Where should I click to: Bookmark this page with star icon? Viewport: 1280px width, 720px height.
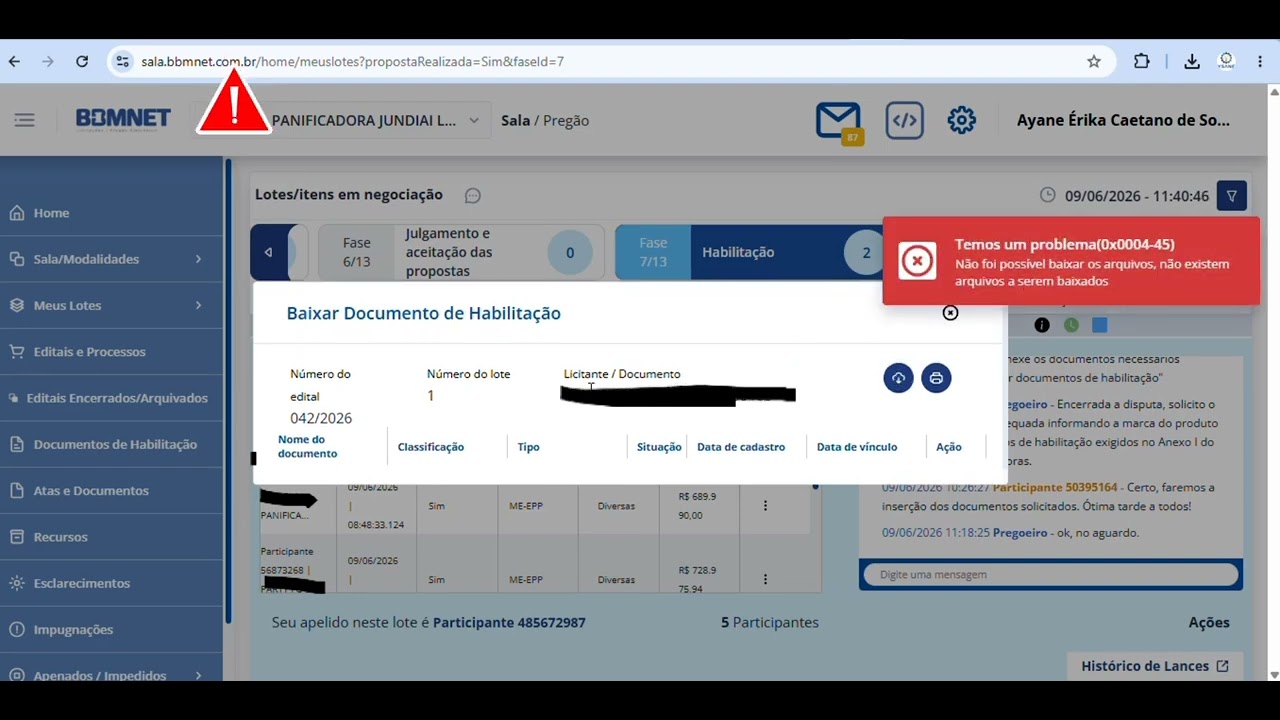pyautogui.click(x=1094, y=61)
